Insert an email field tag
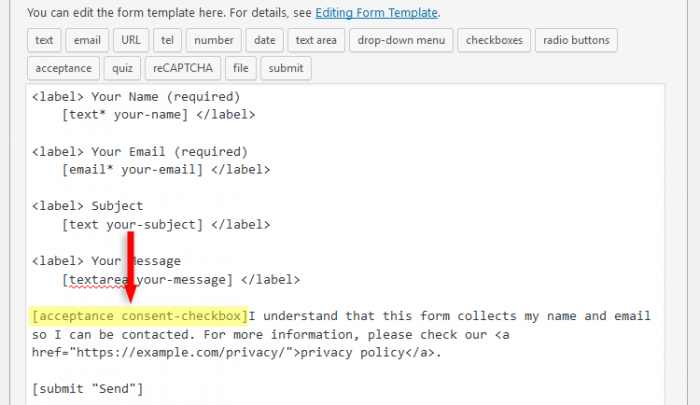The image size is (700, 405). pos(87,40)
